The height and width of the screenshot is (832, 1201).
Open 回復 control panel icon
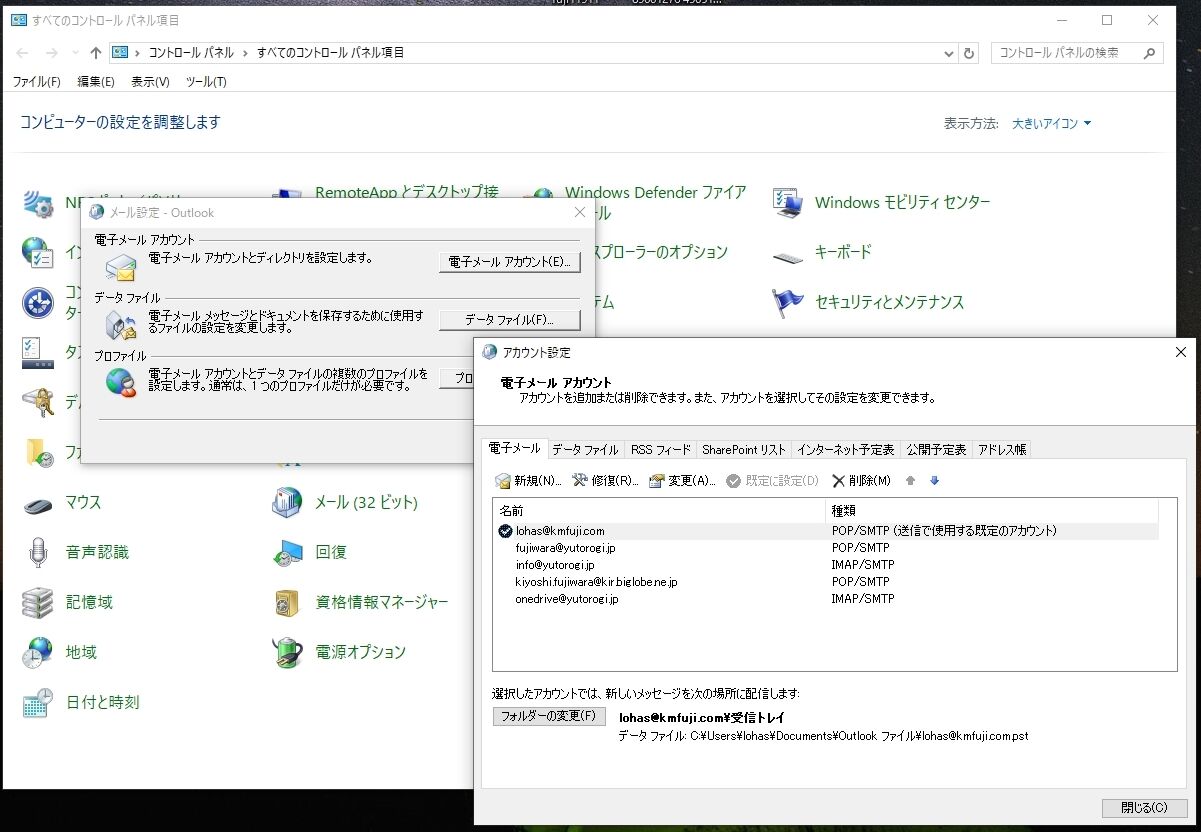[287, 552]
